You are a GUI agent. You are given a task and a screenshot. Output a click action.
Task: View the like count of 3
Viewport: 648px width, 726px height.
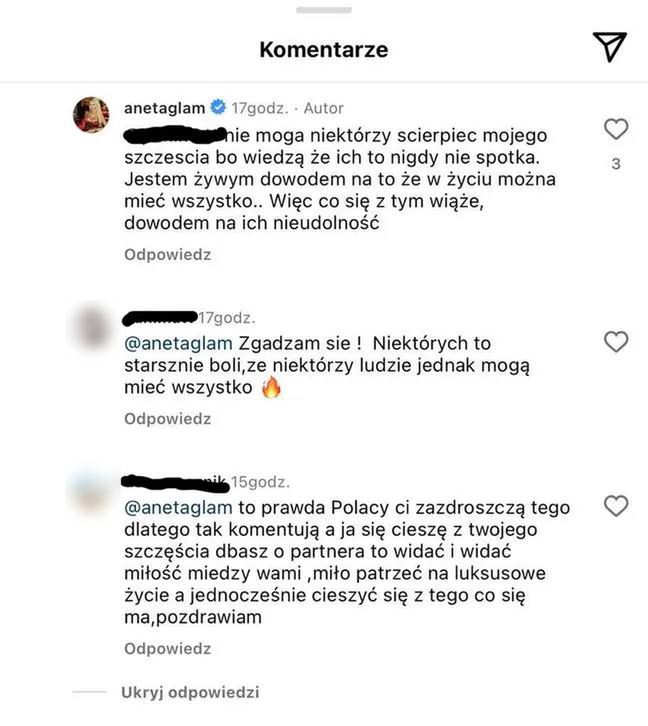tap(616, 163)
